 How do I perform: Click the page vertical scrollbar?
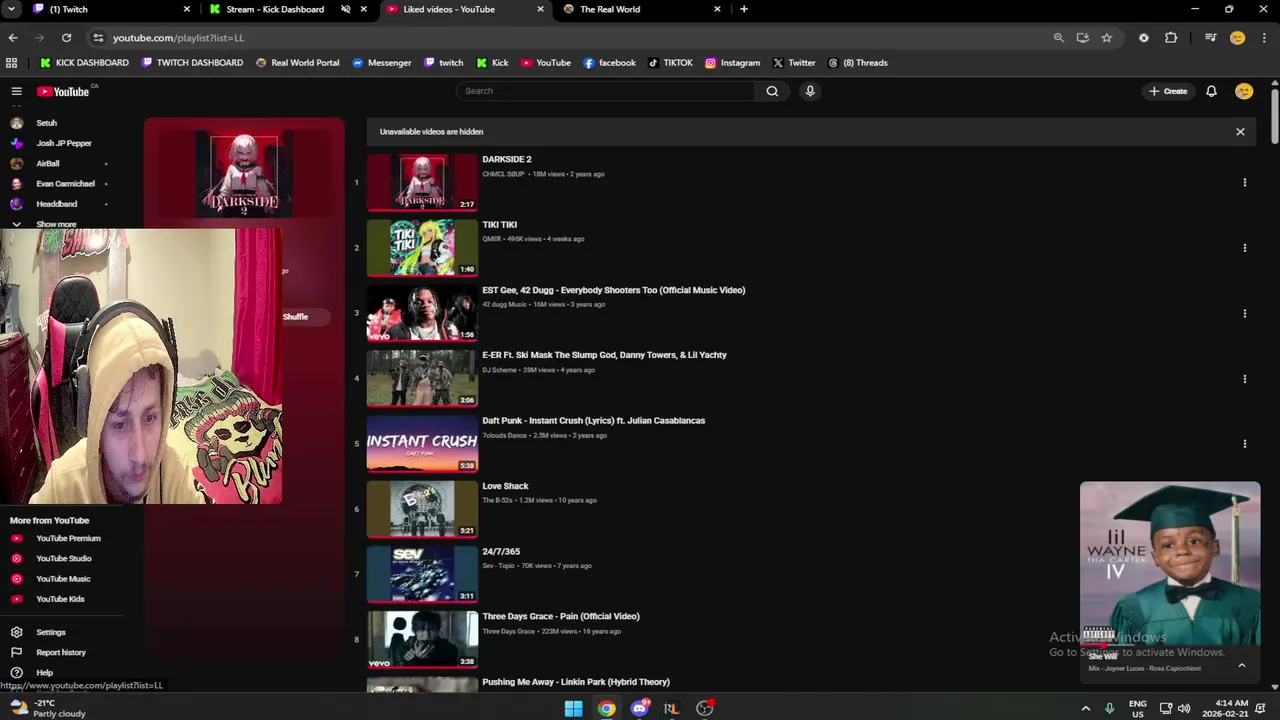[1274, 118]
